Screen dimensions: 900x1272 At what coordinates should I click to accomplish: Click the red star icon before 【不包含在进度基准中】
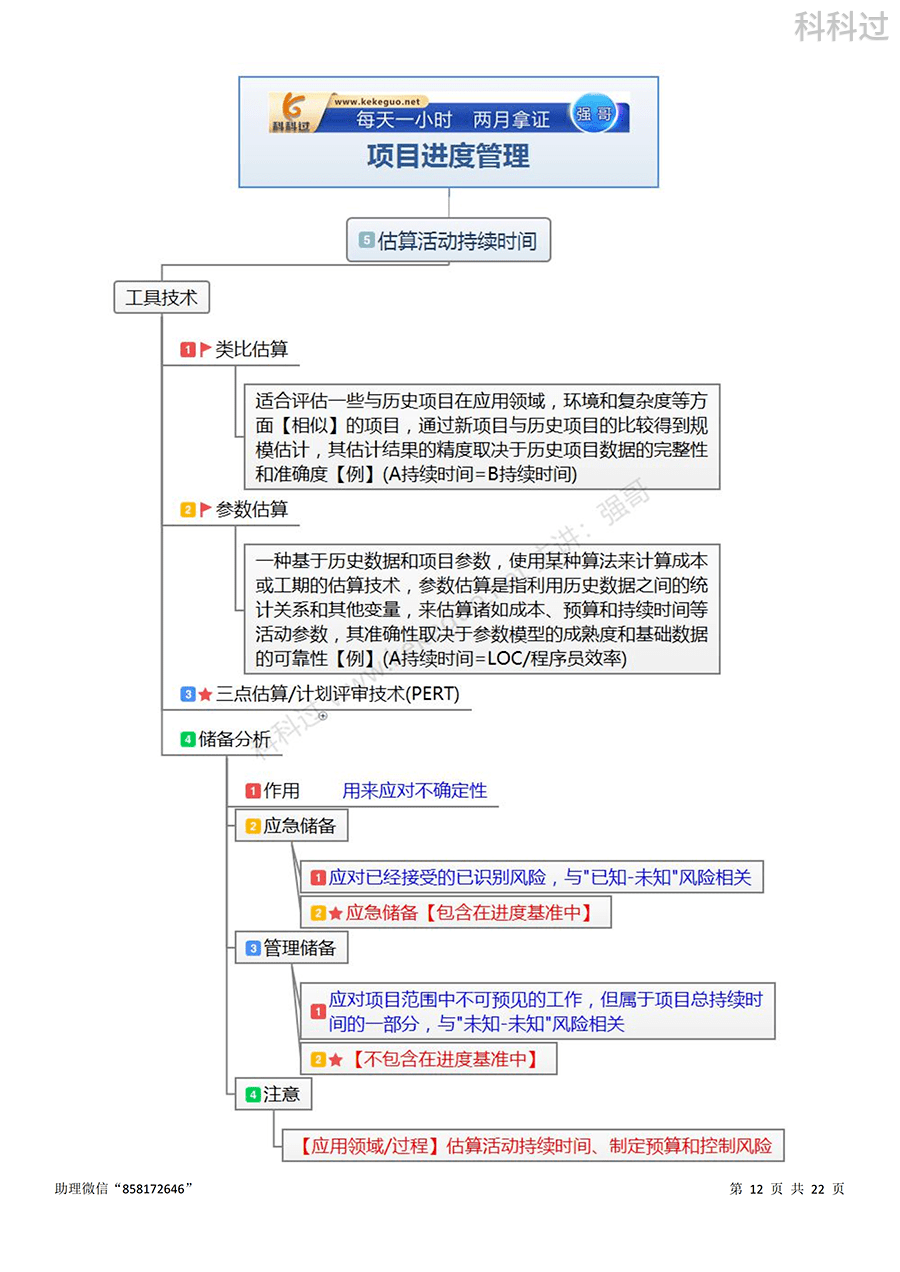tap(336, 1059)
